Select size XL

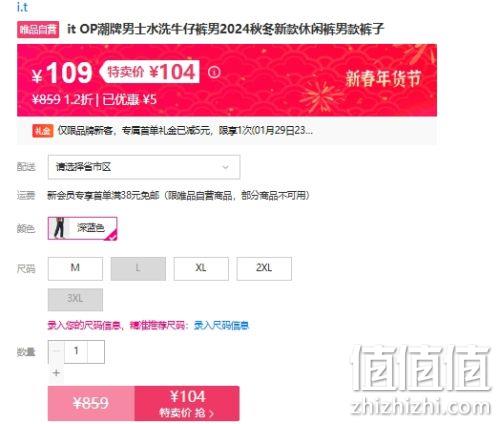201,268
